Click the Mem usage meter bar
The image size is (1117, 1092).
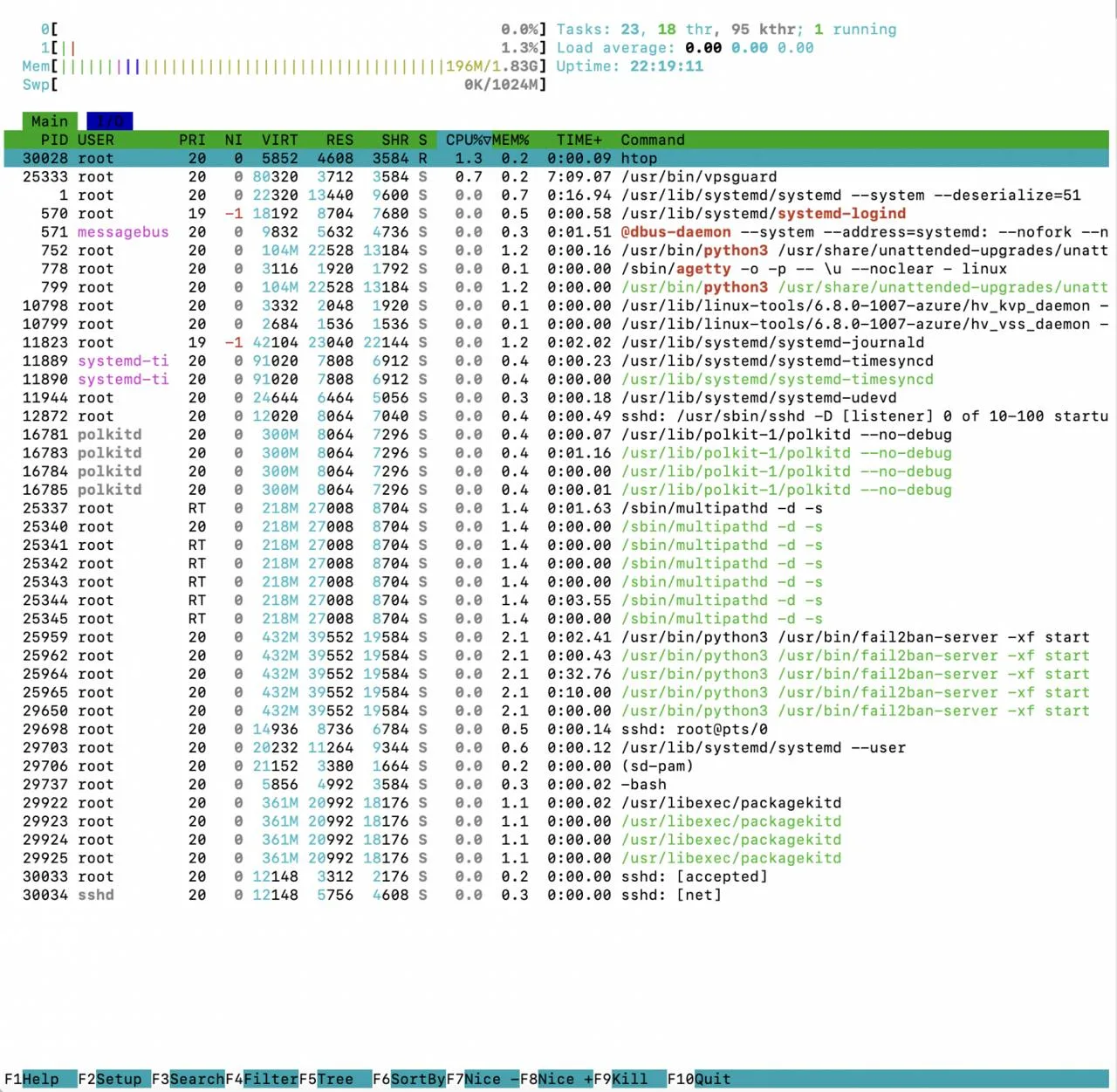[x=284, y=66]
